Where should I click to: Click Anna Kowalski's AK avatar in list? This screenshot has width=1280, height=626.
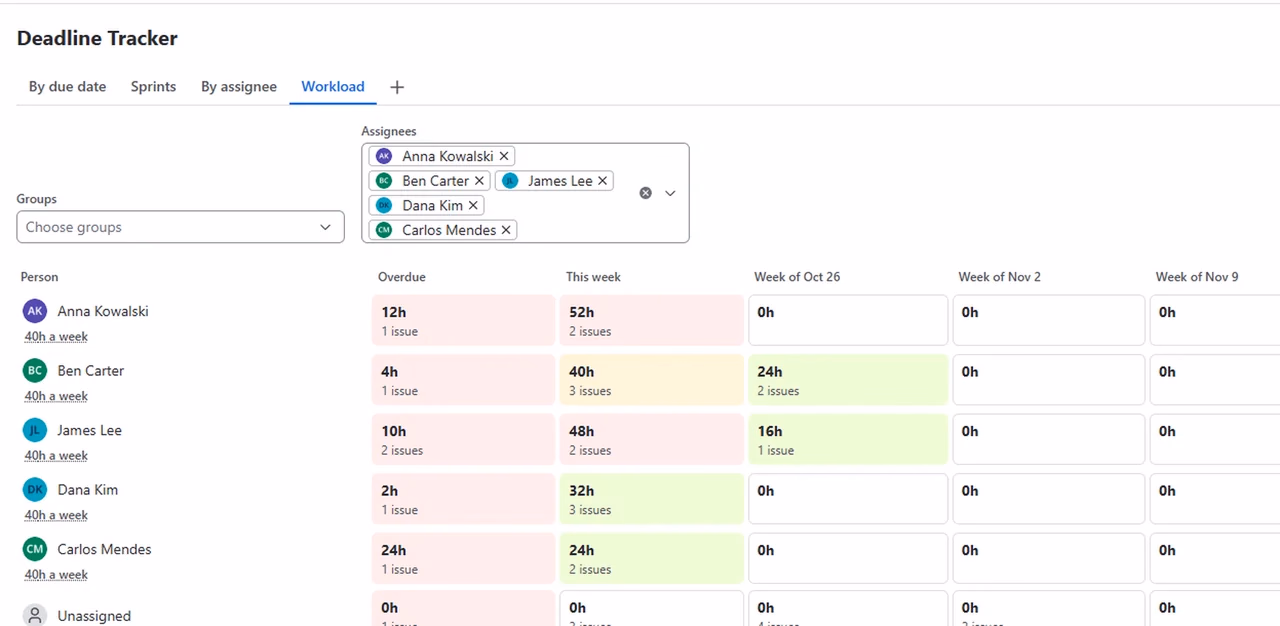[35, 311]
